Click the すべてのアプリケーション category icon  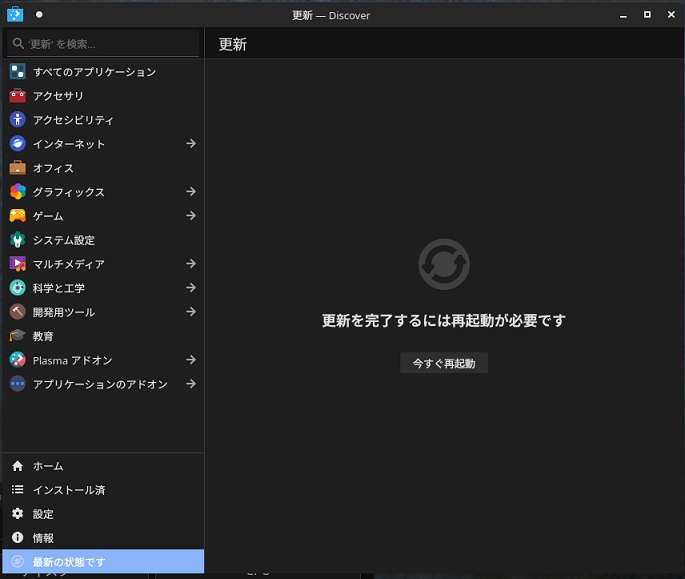[17, 72]
